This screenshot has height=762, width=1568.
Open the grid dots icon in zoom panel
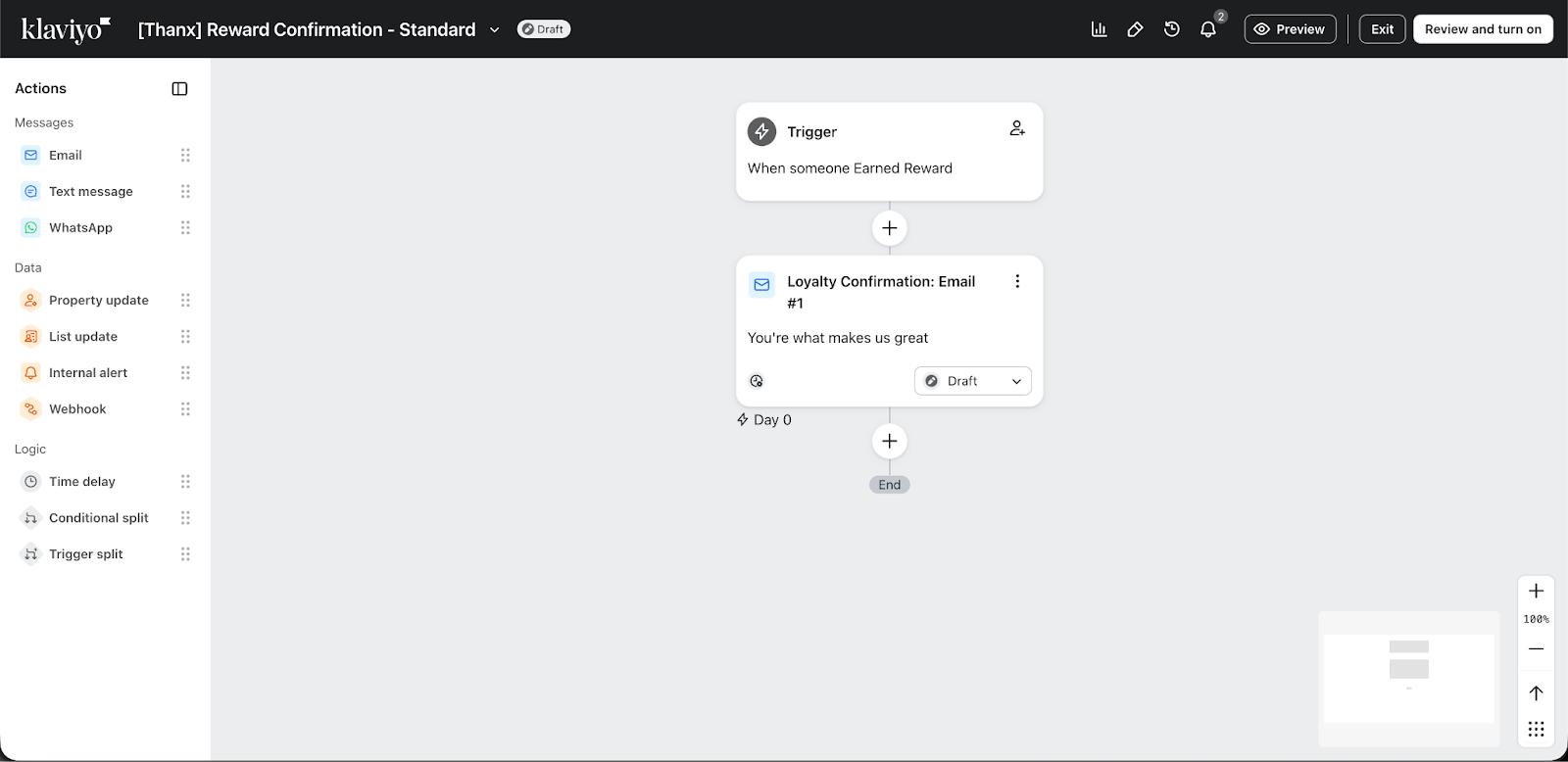[x=1536, y=729]
